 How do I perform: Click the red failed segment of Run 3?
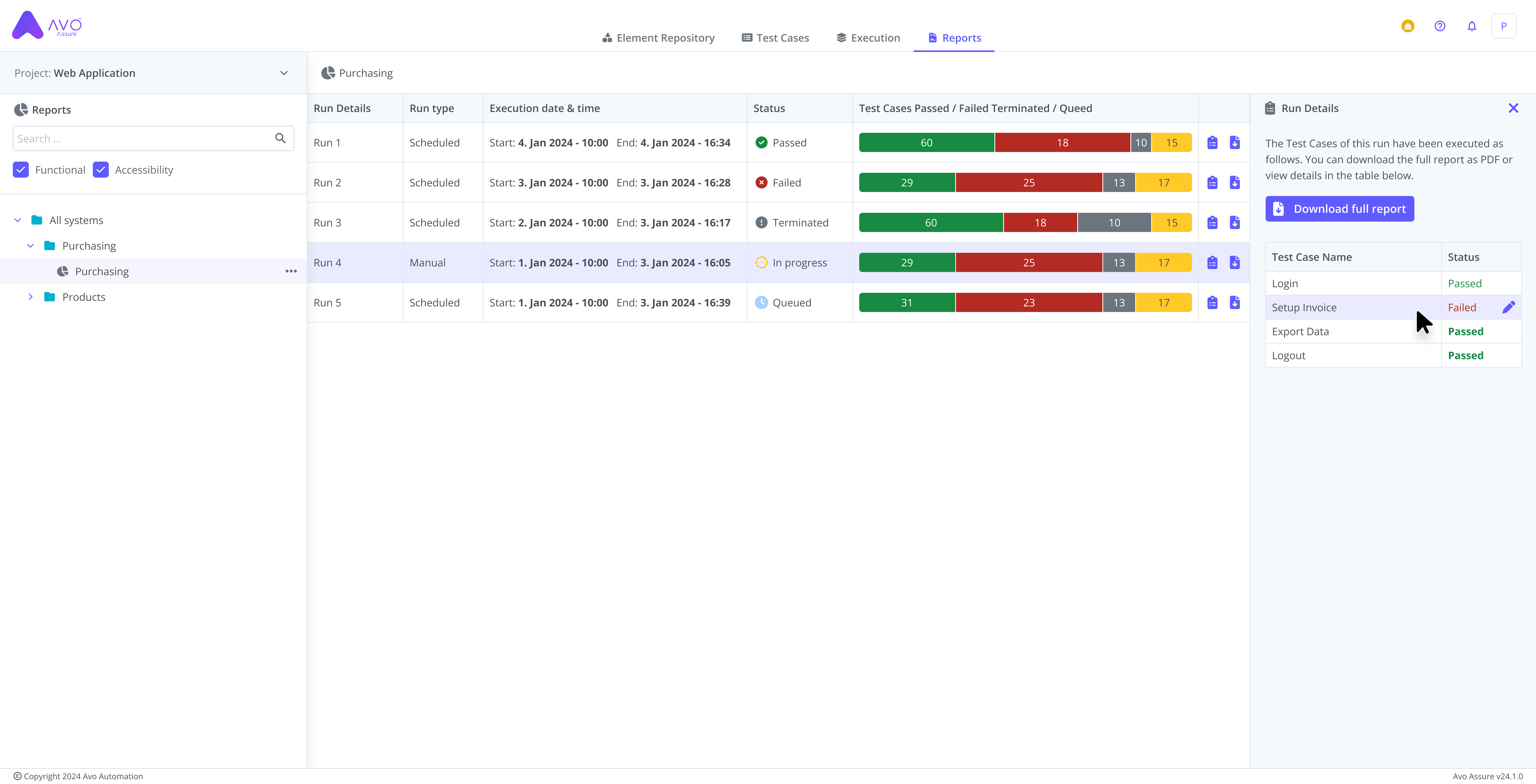[x=1040, y=222]
